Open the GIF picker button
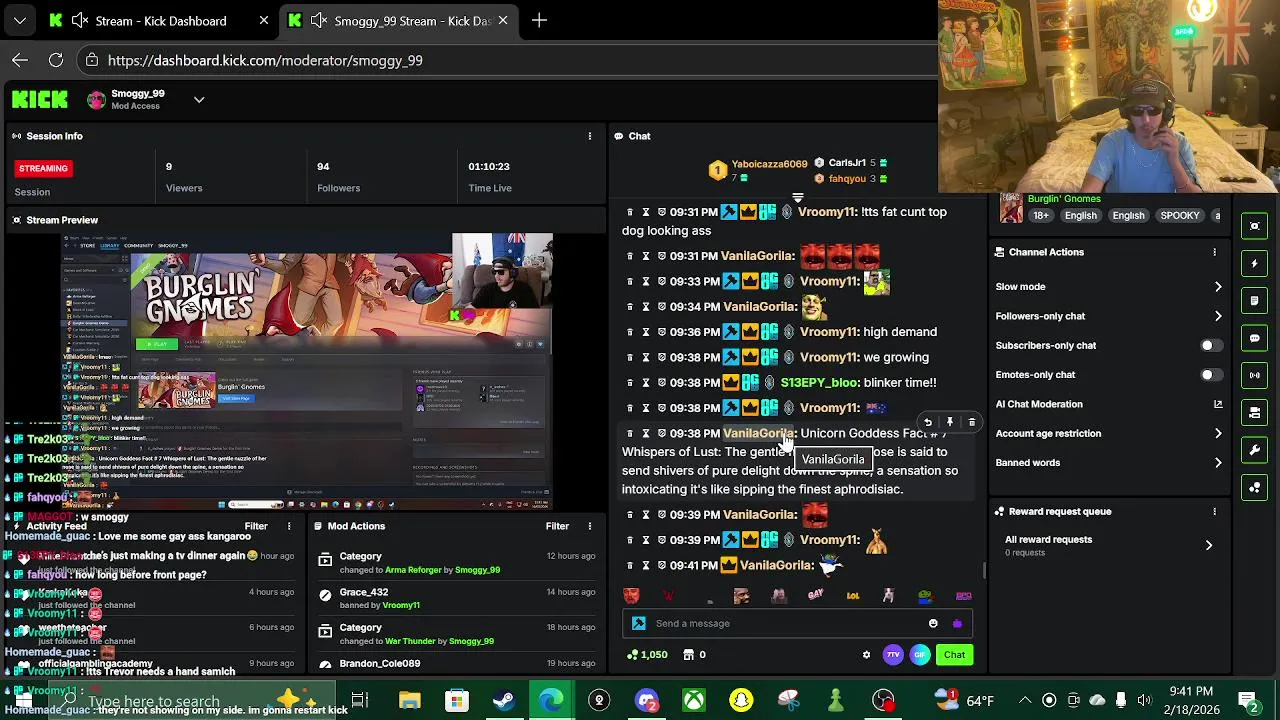1280x720 pixels. pos(920,655)
